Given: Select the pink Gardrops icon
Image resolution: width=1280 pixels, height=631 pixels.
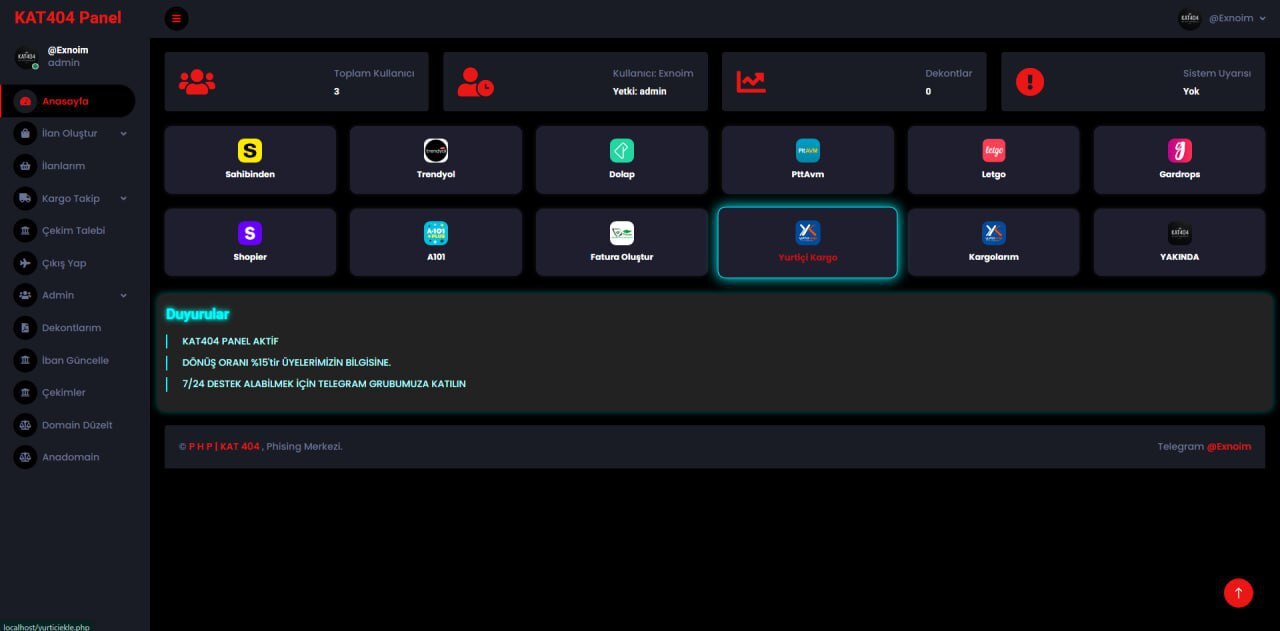Looking at the screenshot, I should (1179, 151).
